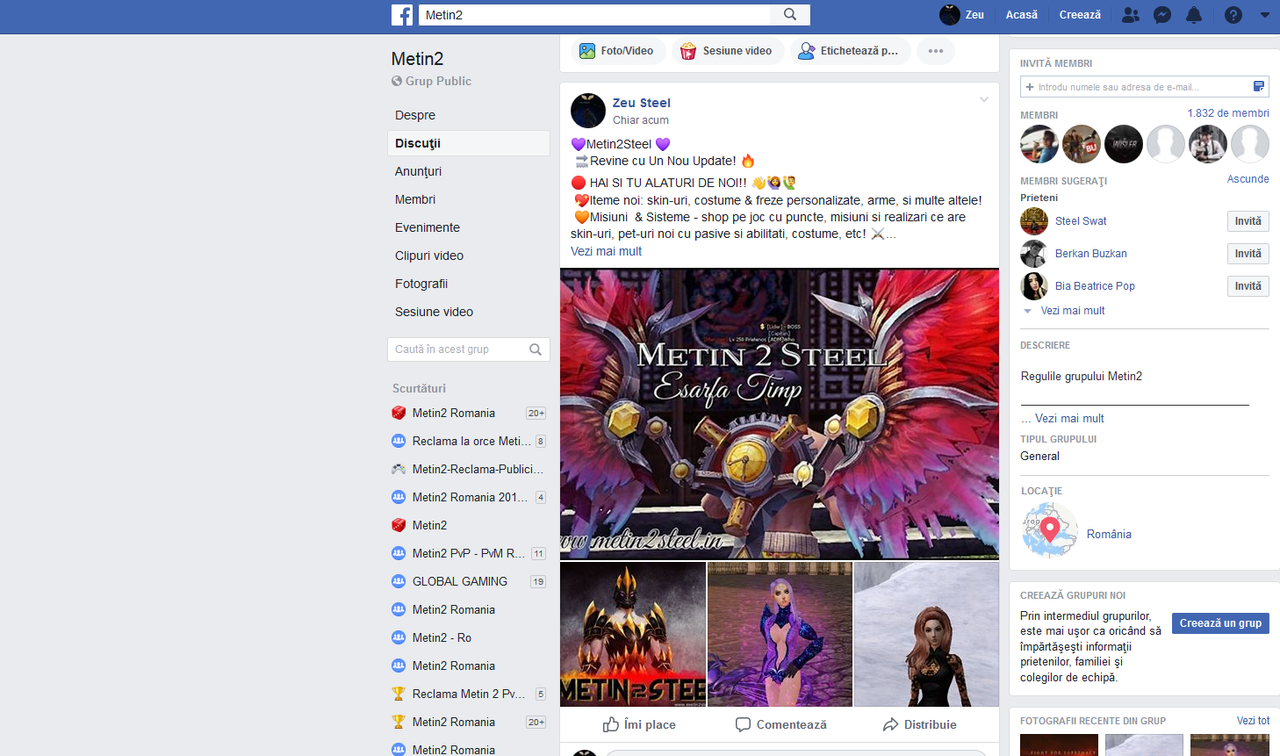Open the help question mark icon
This screenshot has height=756, width=1280.
[1232, 15]
